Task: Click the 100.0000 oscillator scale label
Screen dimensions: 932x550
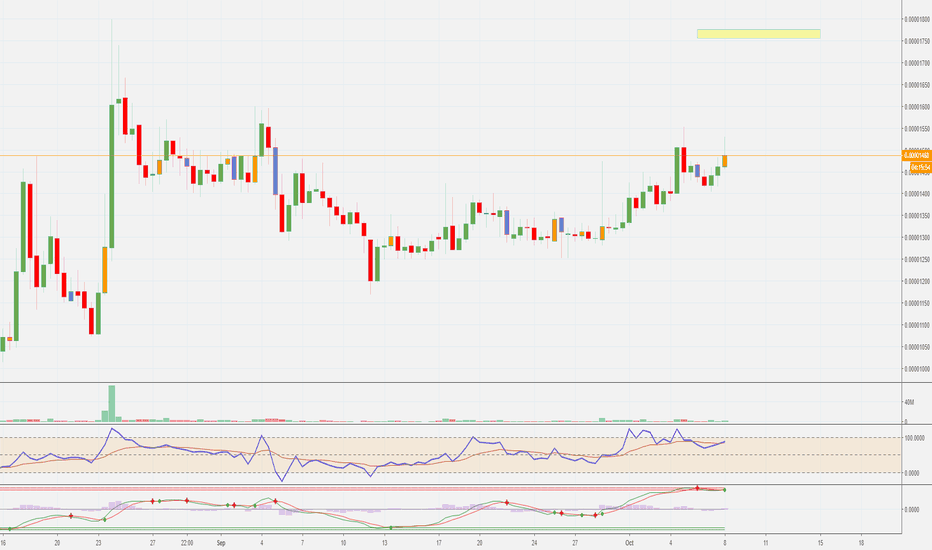Action: tap(915, 438)
